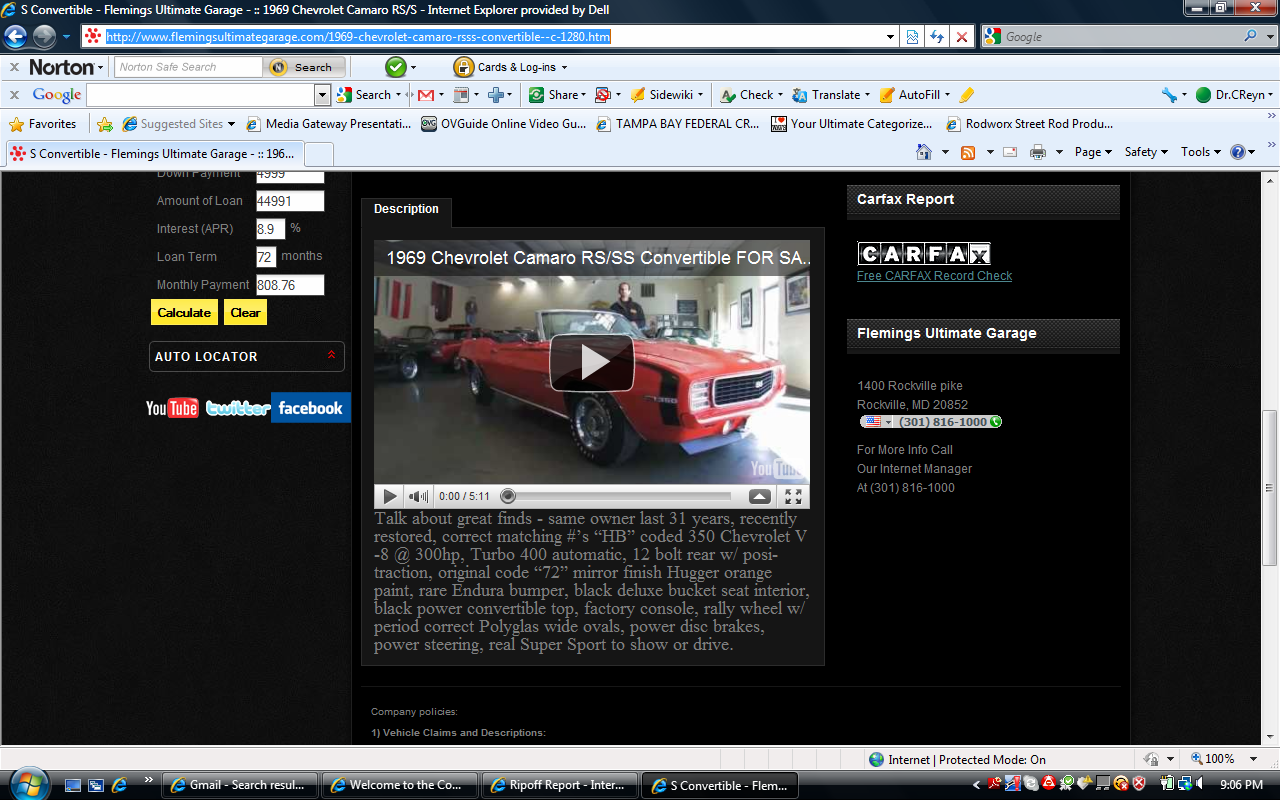Screen dimensions: 1280x800
Task: Stop loading with the red X icon
Action: (x=961, y=37)
